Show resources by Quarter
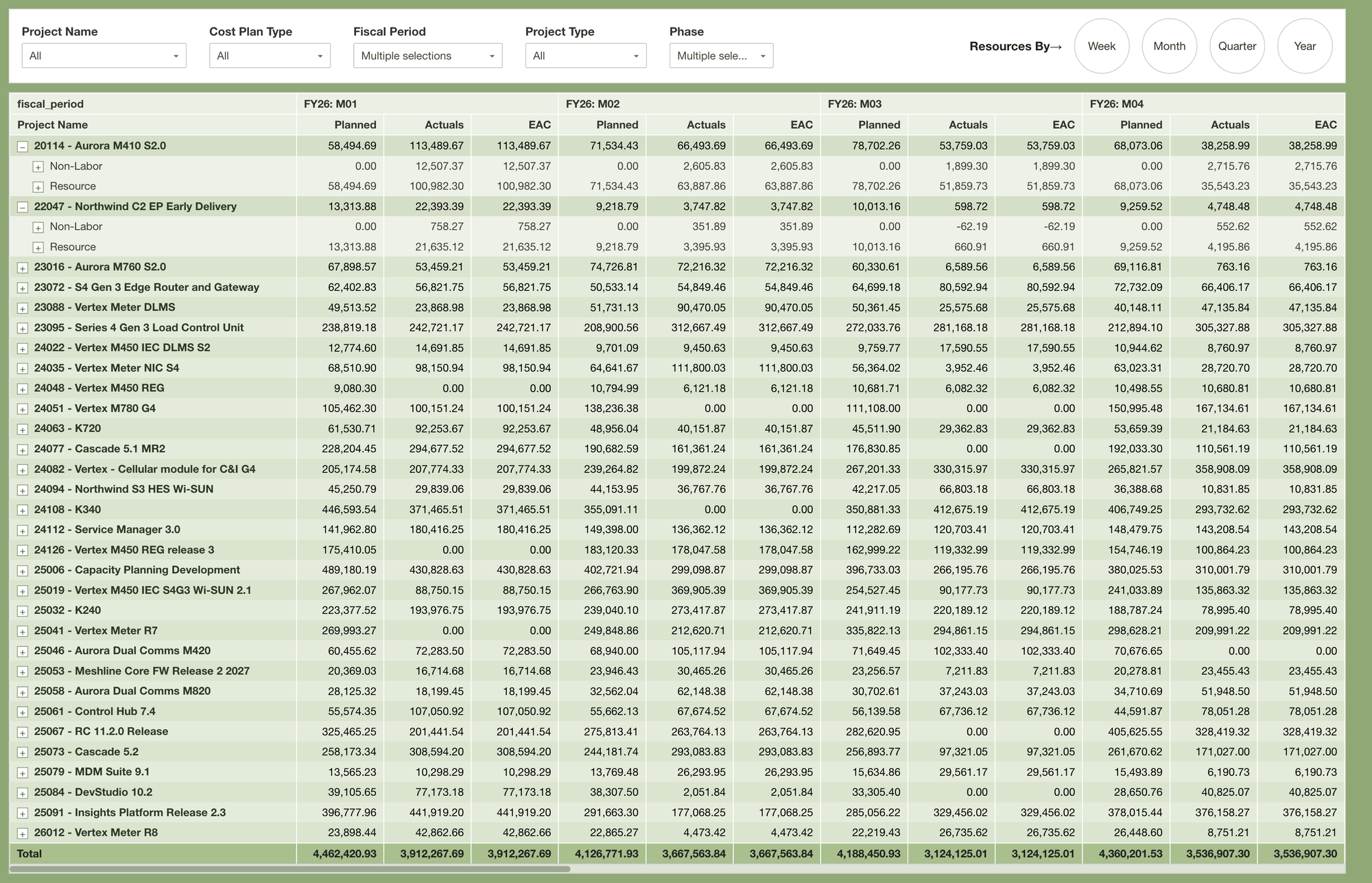The image size is (1372, 883). point(1238,46)
